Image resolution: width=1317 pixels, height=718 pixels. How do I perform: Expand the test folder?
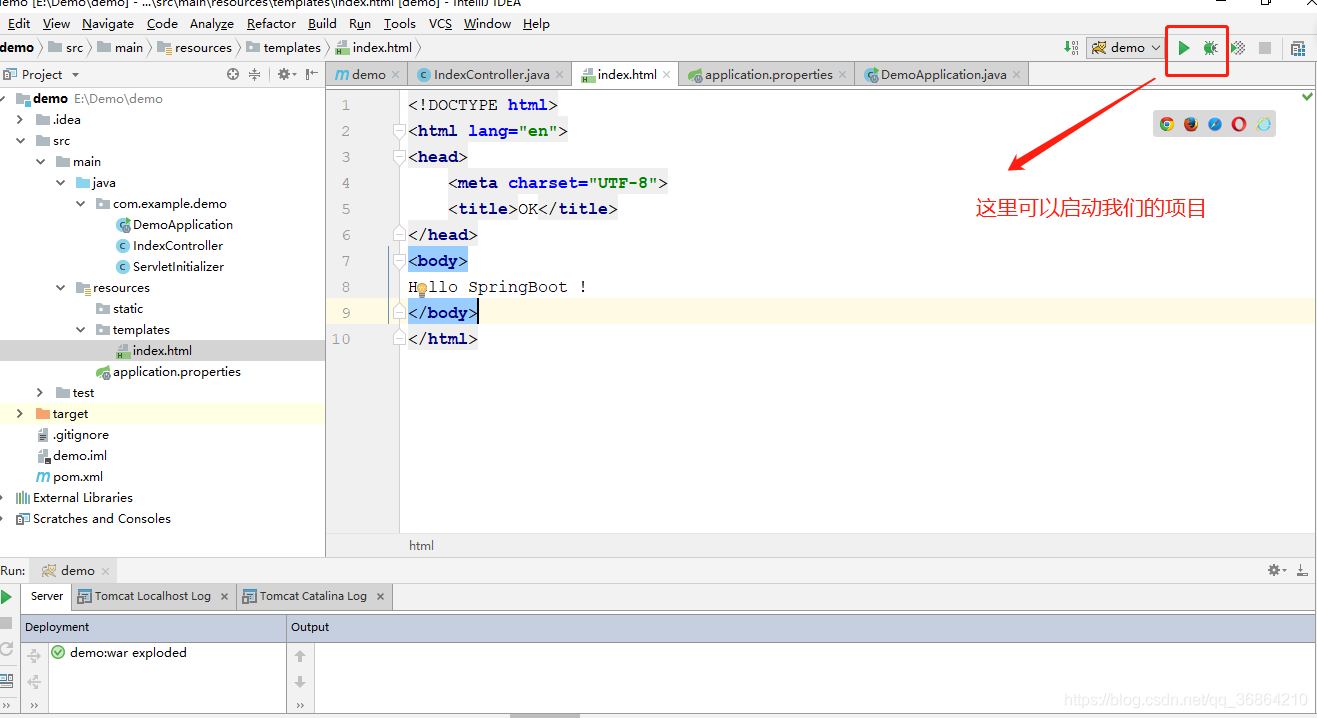pyautogui.click(x=40, y=393)
